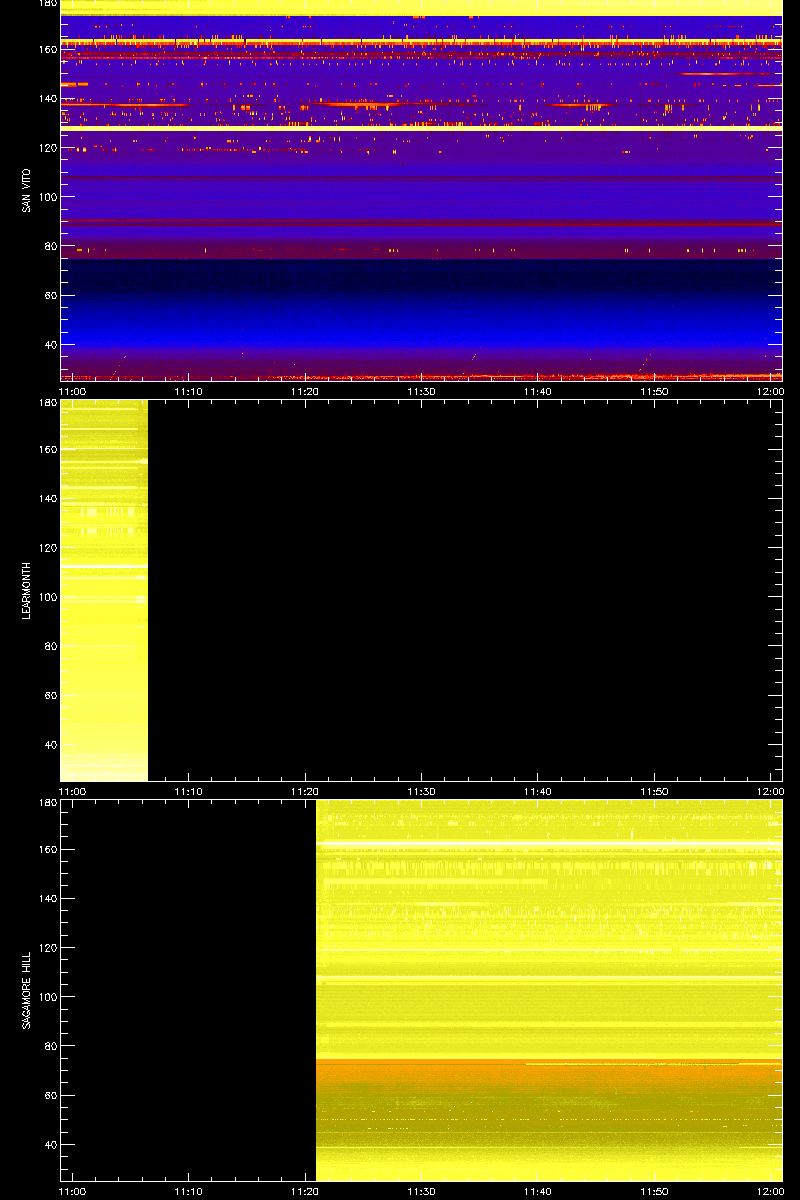The image size is (800, 1200).
Task: Click the SAN VITO axis label
Action: point(27,190)
